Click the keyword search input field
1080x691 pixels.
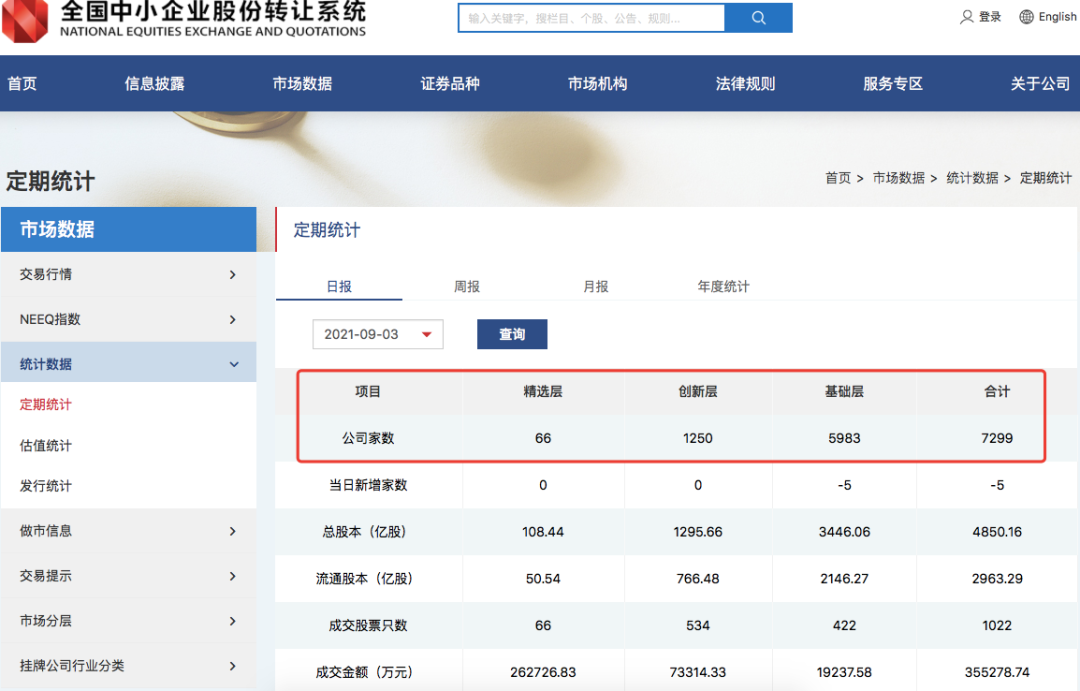(590, 18)
